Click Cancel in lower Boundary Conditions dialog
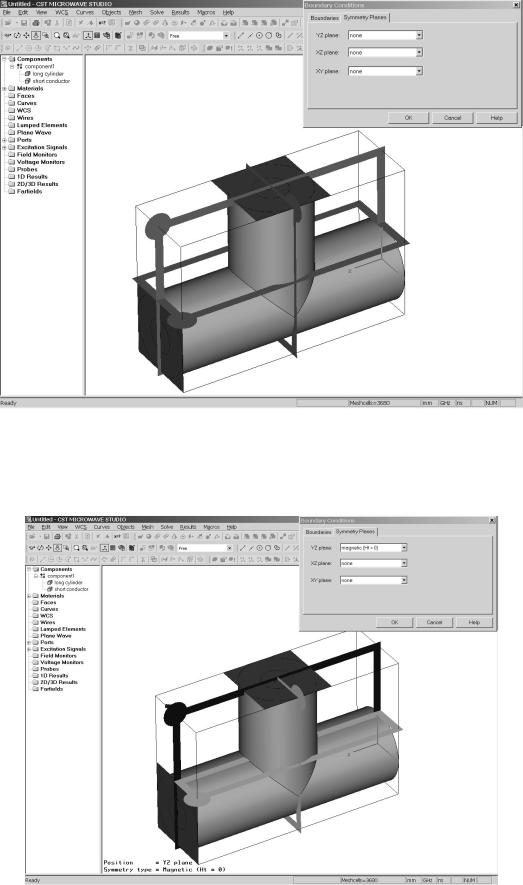The height and width of the screenshot is (885, 523). [x=434, y=622]
